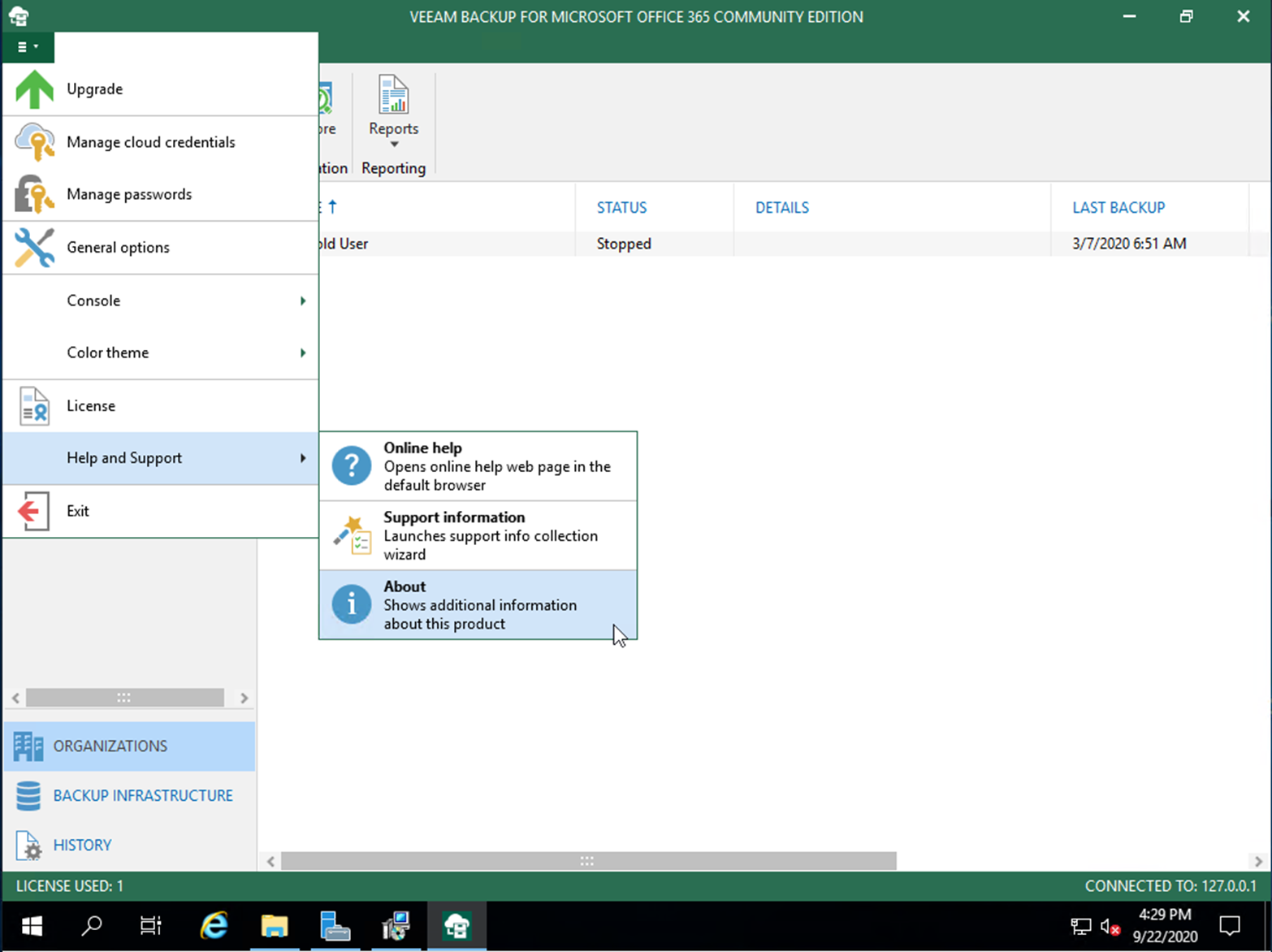Open General options wrench icon
Screen dimensions: 1272x952
pyautogui.click(x=34, y=247)
